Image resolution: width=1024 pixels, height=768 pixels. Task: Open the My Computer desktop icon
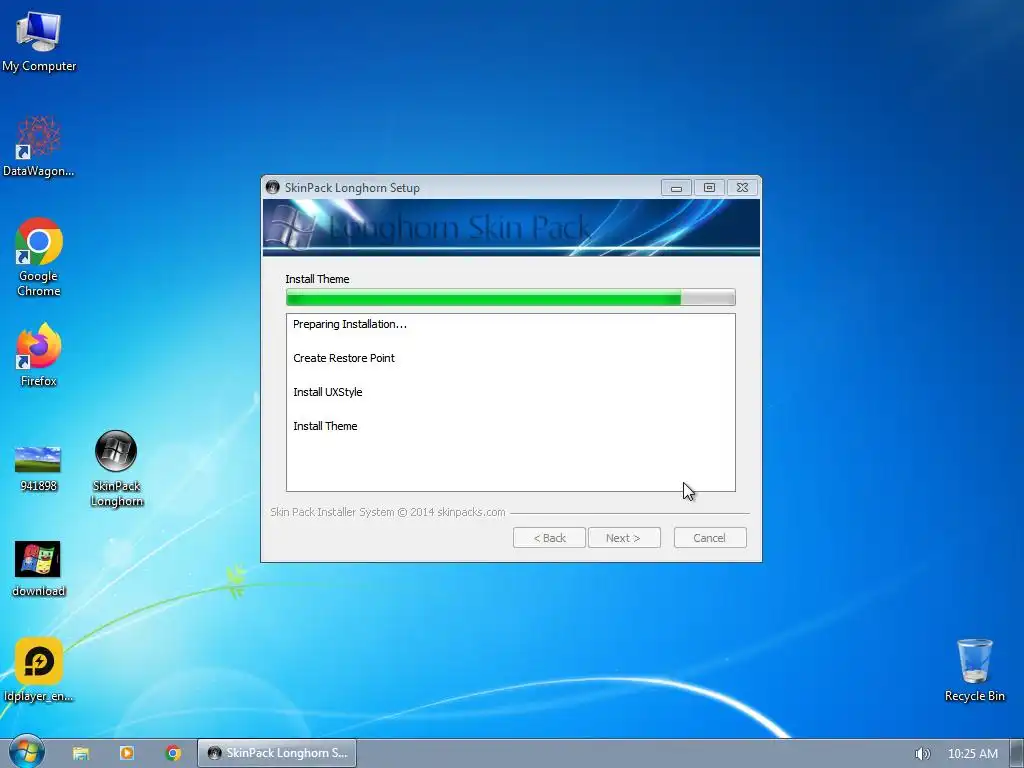pyautogui.click(x=39, y=41)
